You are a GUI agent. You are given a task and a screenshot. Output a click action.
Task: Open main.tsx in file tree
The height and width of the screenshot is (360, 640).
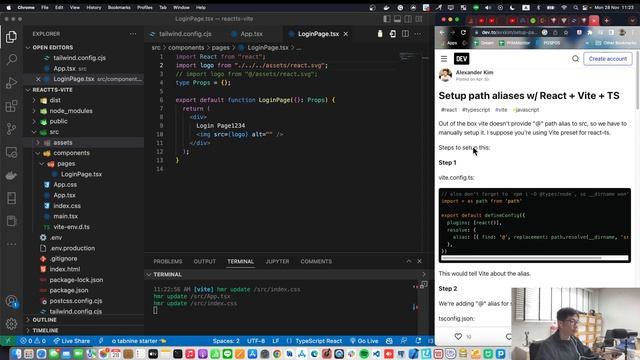coord(65,216)
